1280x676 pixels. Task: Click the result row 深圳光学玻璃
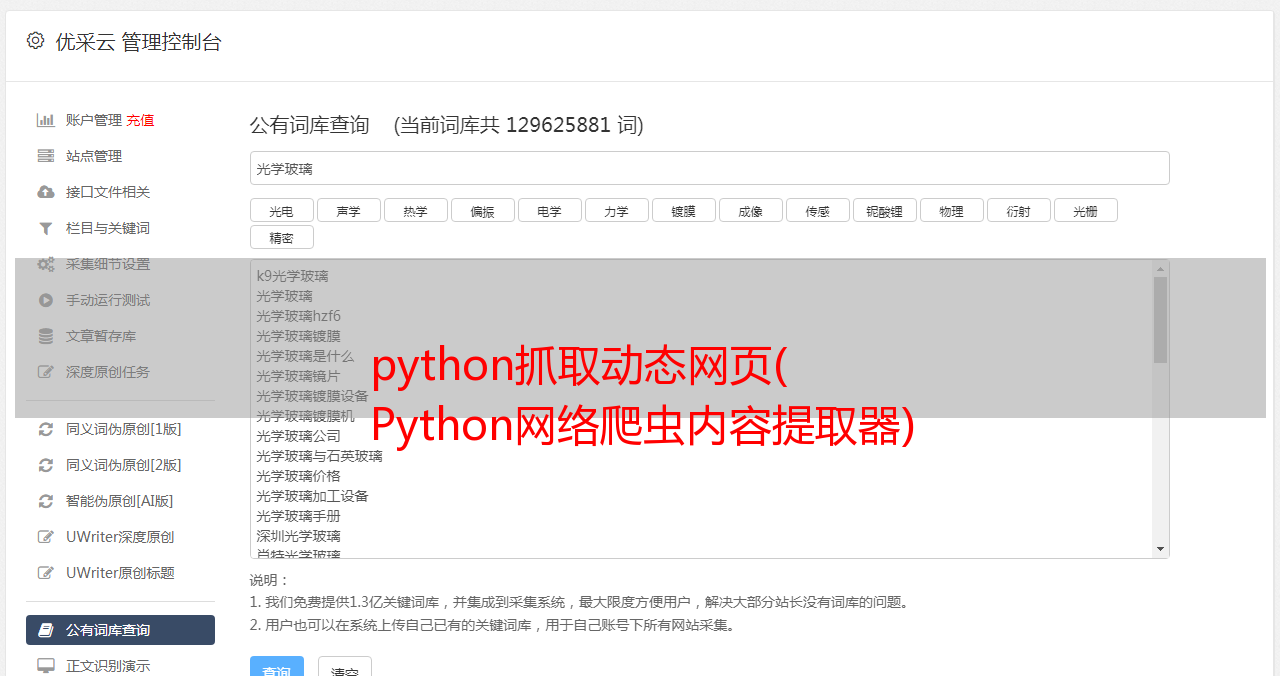(x=298, y=536)
